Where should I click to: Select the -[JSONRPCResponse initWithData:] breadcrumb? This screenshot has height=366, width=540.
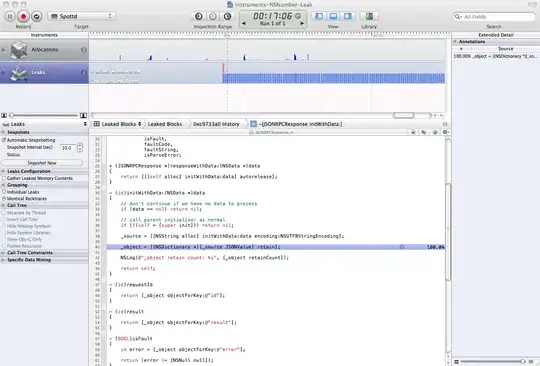point(297,124)
